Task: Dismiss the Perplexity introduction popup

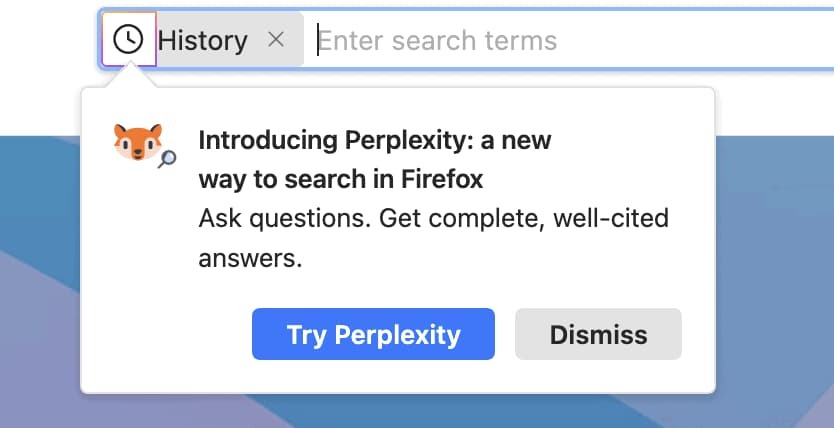Action: point(598,334)
